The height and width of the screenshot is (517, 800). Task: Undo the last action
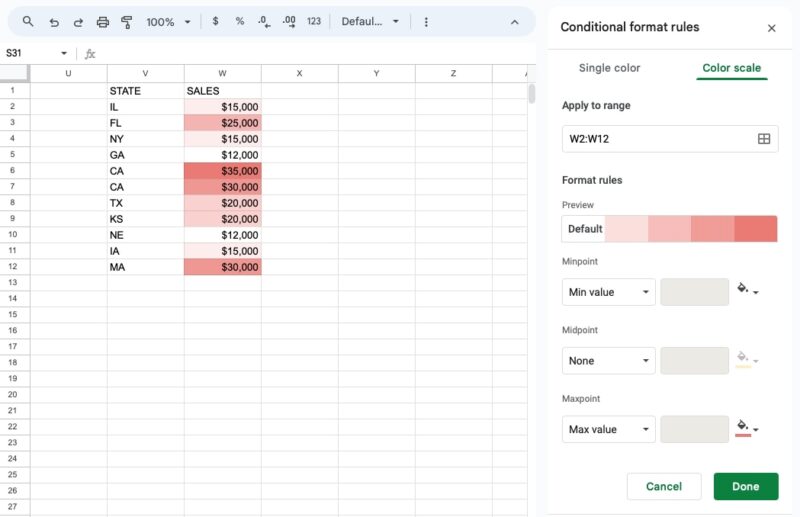(x=54, y=22)
